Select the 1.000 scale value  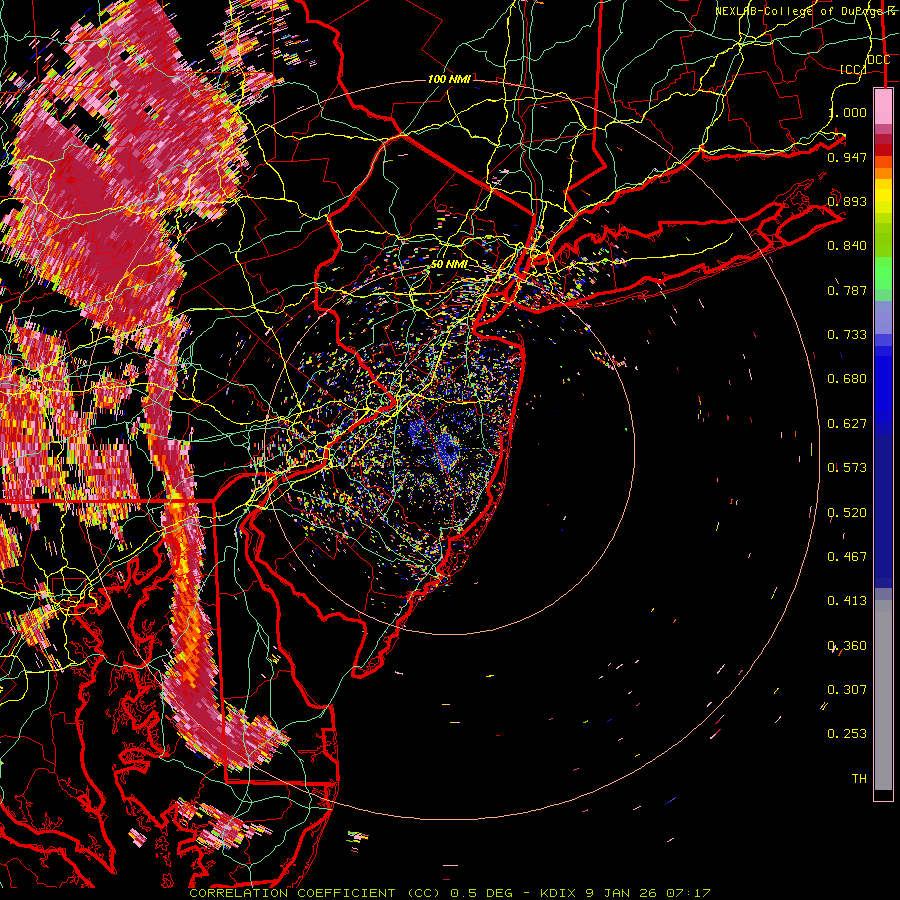click(847, 112)
